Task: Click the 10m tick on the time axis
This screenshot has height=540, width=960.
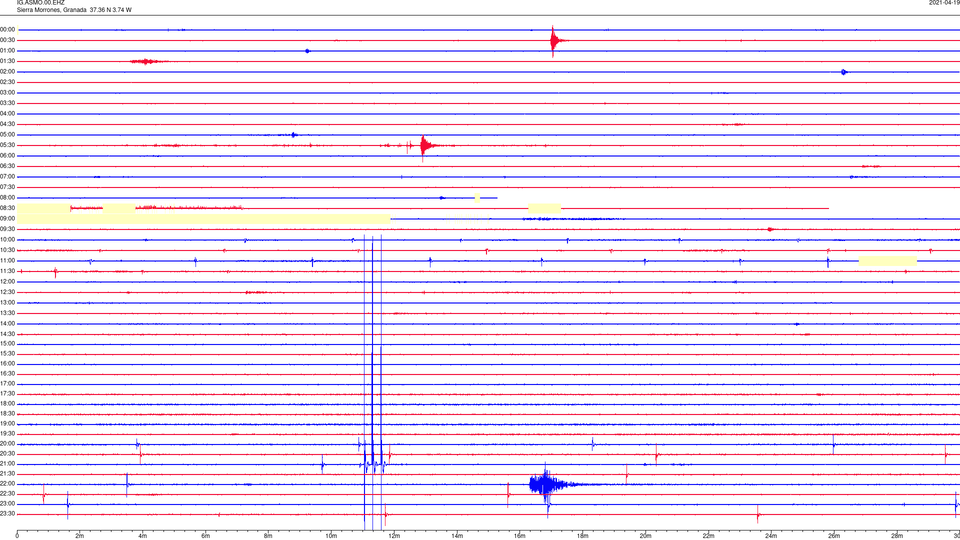Action: [331, 536]
